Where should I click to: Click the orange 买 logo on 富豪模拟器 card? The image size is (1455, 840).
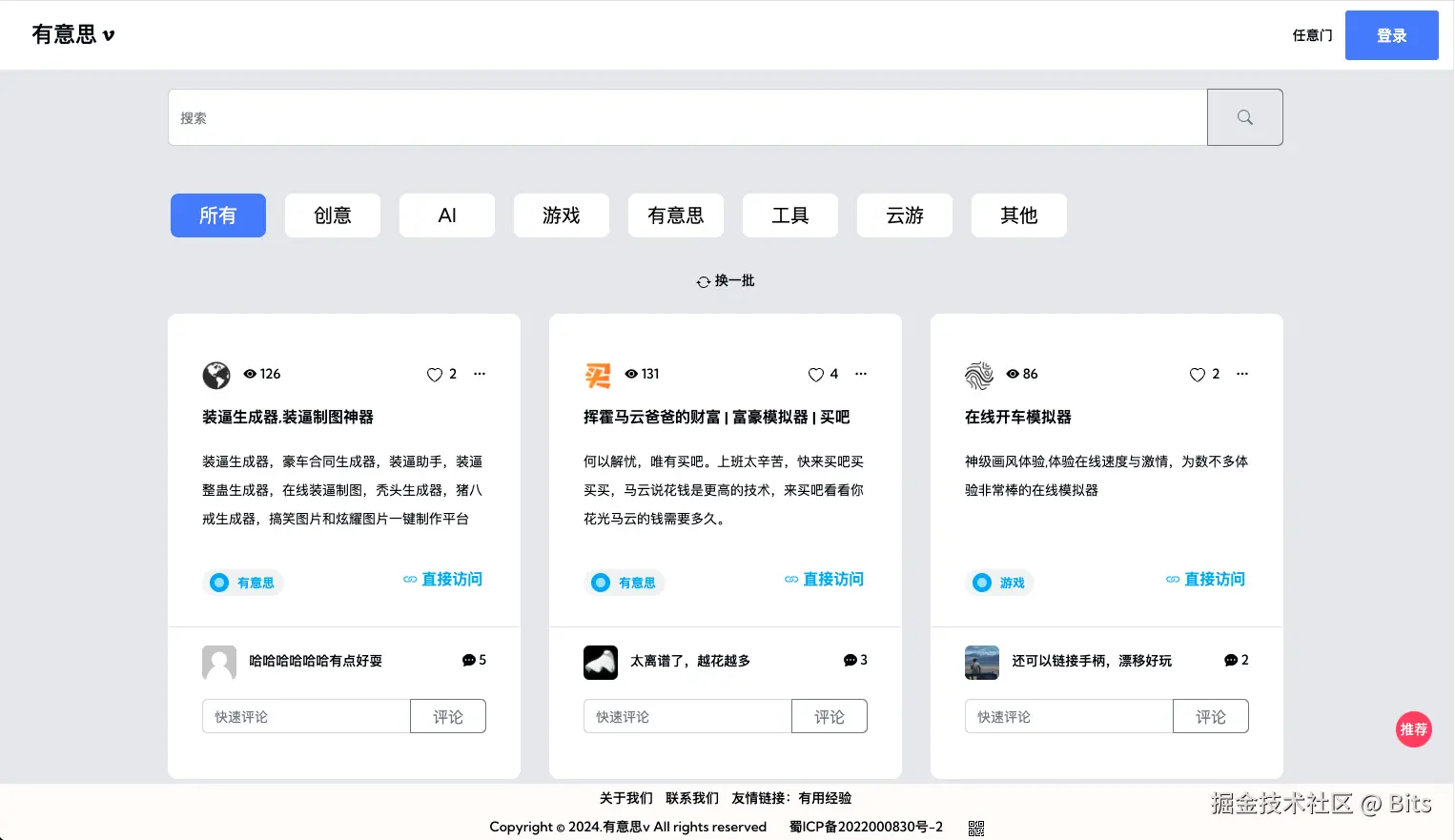click(598, 375)
